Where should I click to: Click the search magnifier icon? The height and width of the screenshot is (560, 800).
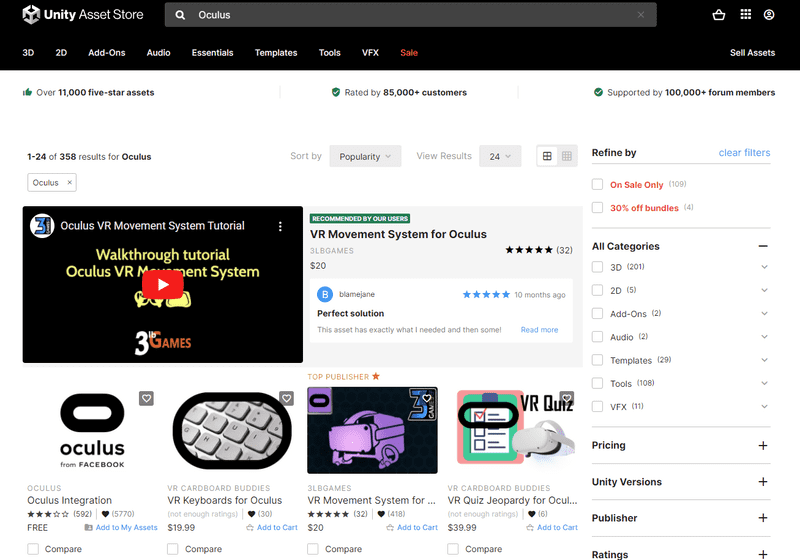point(180,15)
